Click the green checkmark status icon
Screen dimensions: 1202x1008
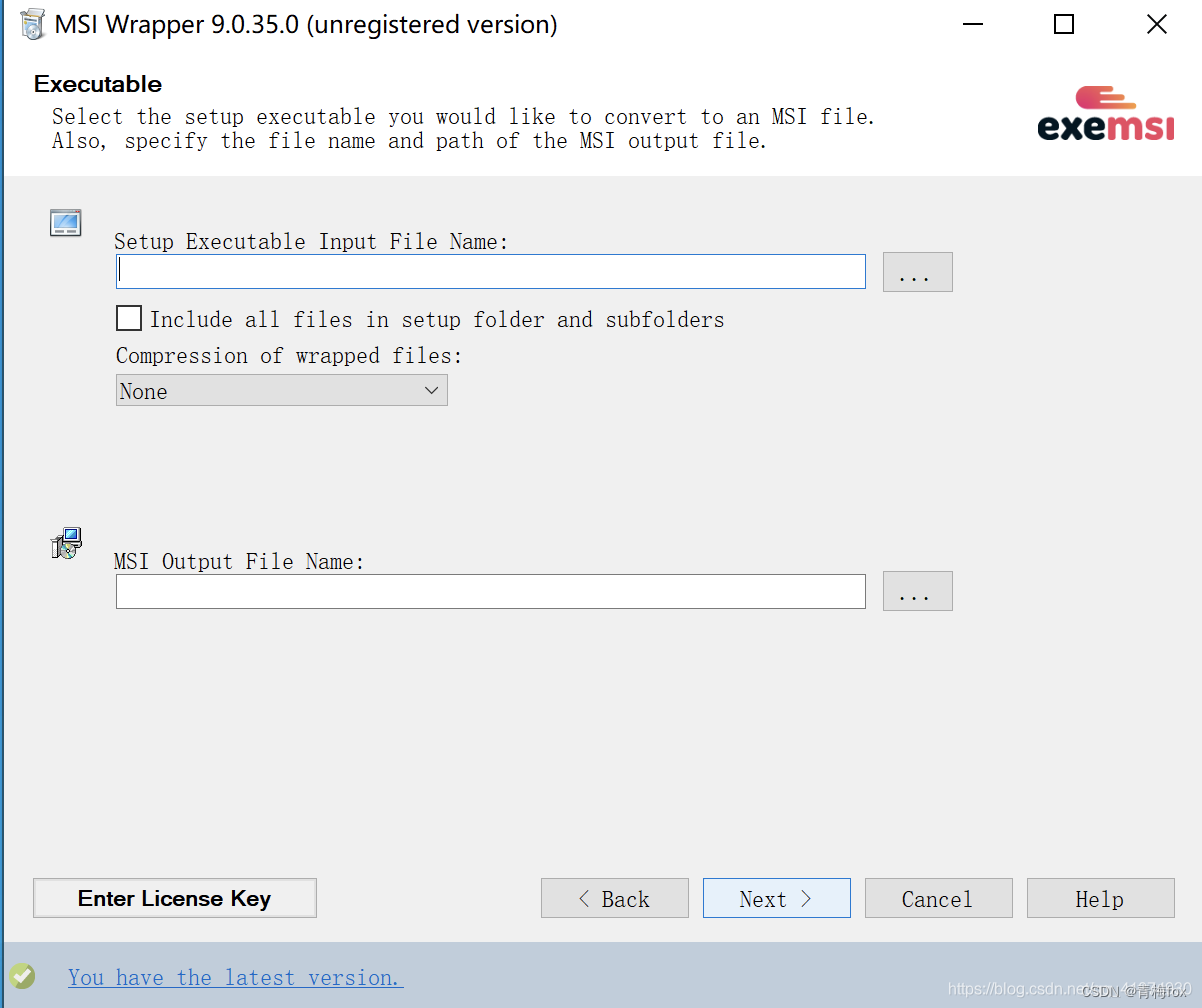coord(22,976)
